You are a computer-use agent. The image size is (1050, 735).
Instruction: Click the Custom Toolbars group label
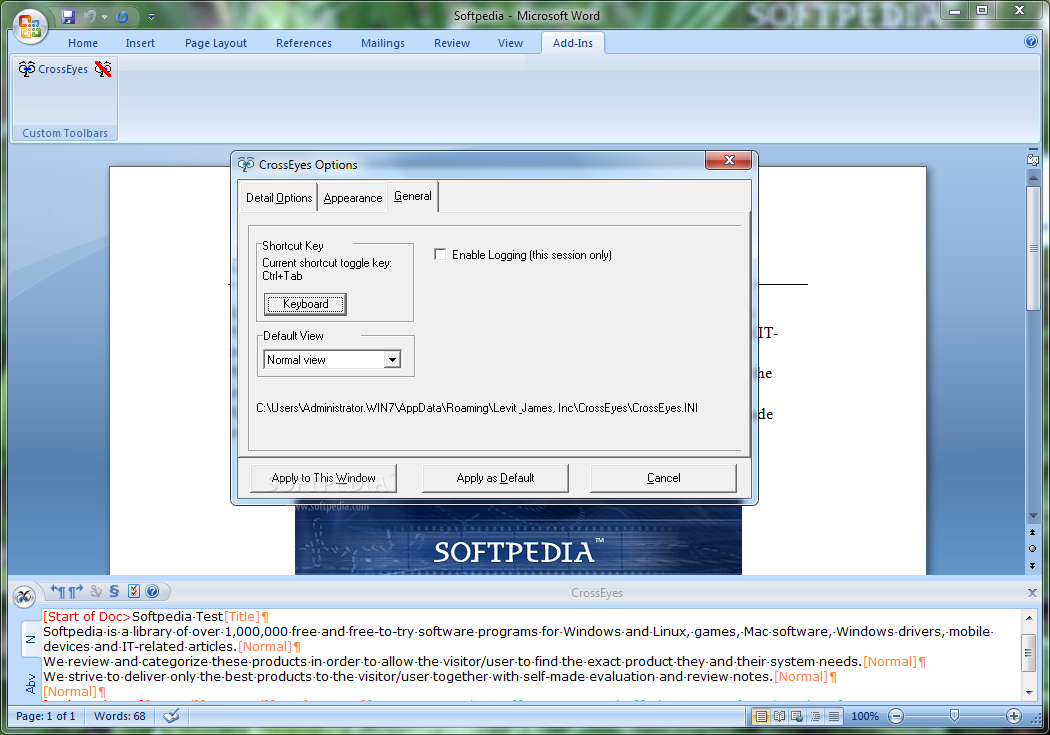(x=65, y=133)
